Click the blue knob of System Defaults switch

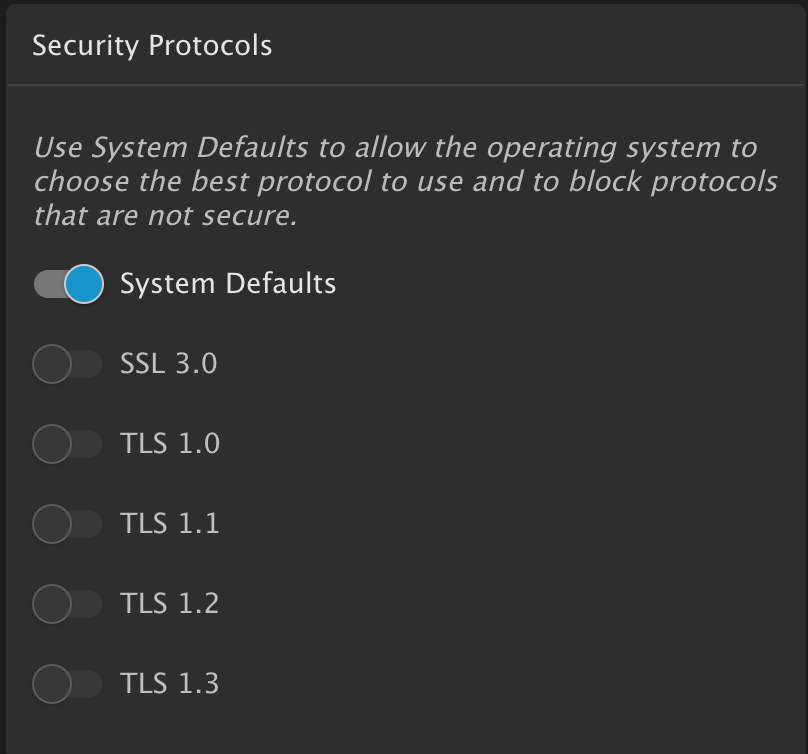click(84, 284)
